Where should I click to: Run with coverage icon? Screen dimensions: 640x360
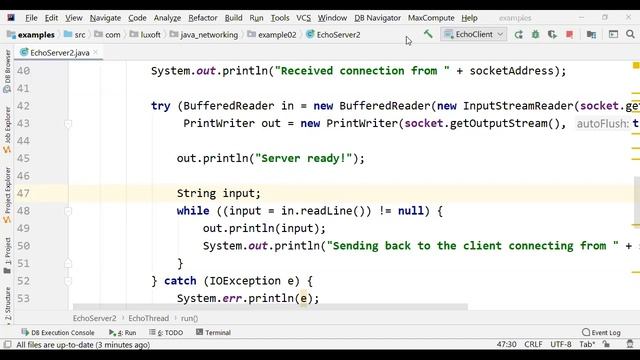pos(552,35)
